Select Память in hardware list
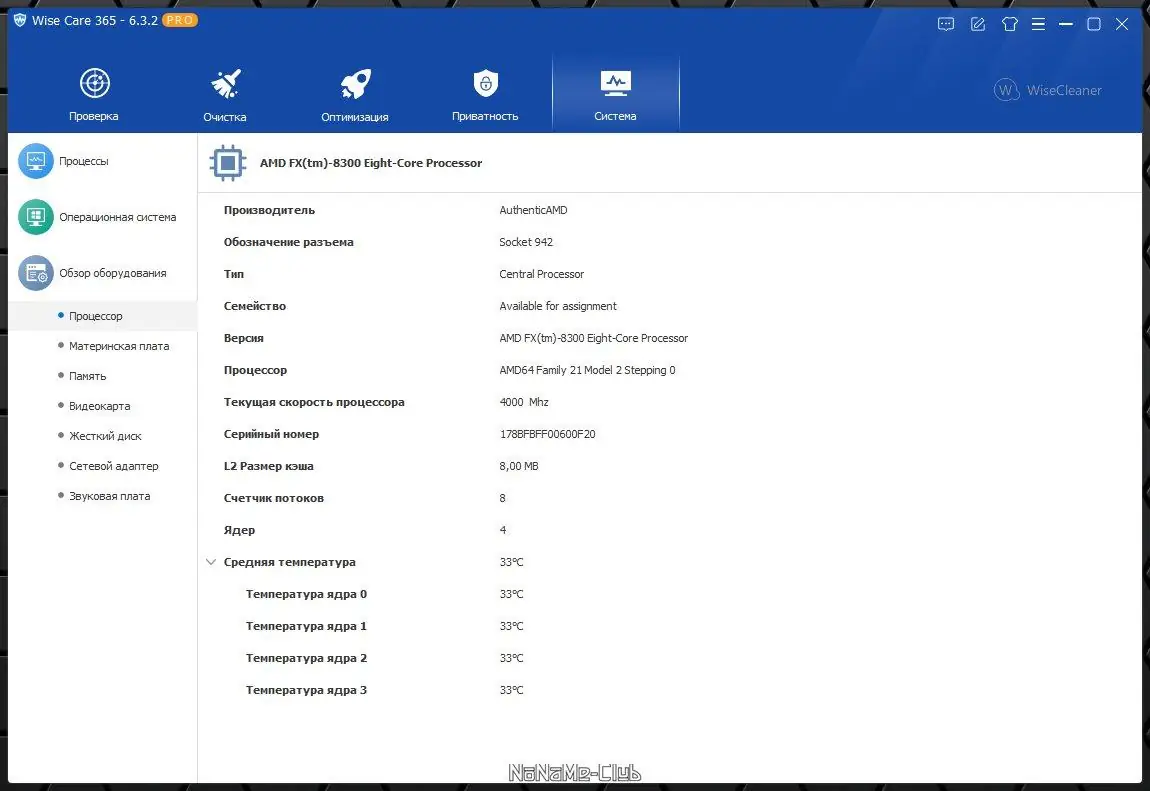Screen dimensions: 1150x791 (87, 376)
